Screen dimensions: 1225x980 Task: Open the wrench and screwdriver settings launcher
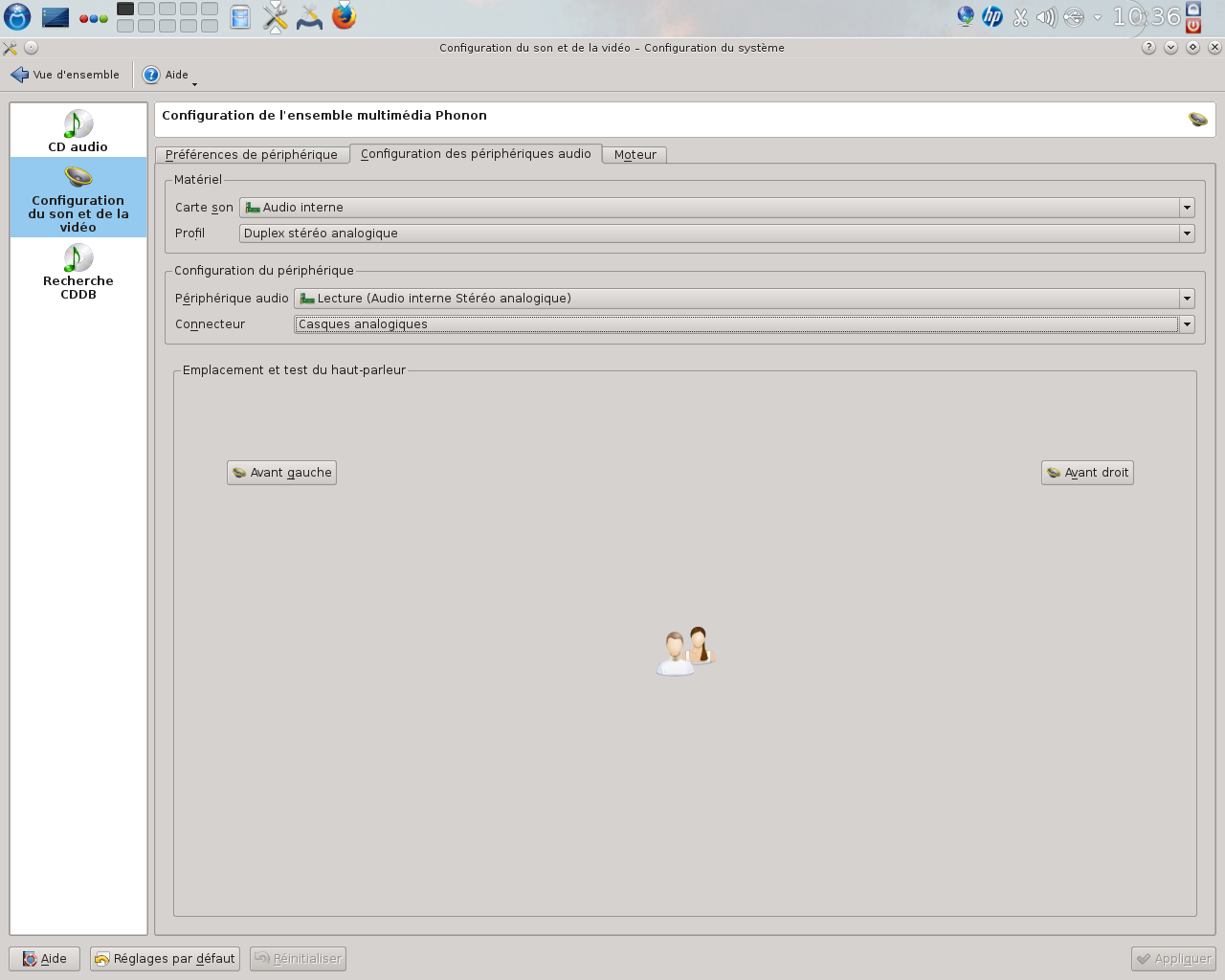click(x=276, y=17)
